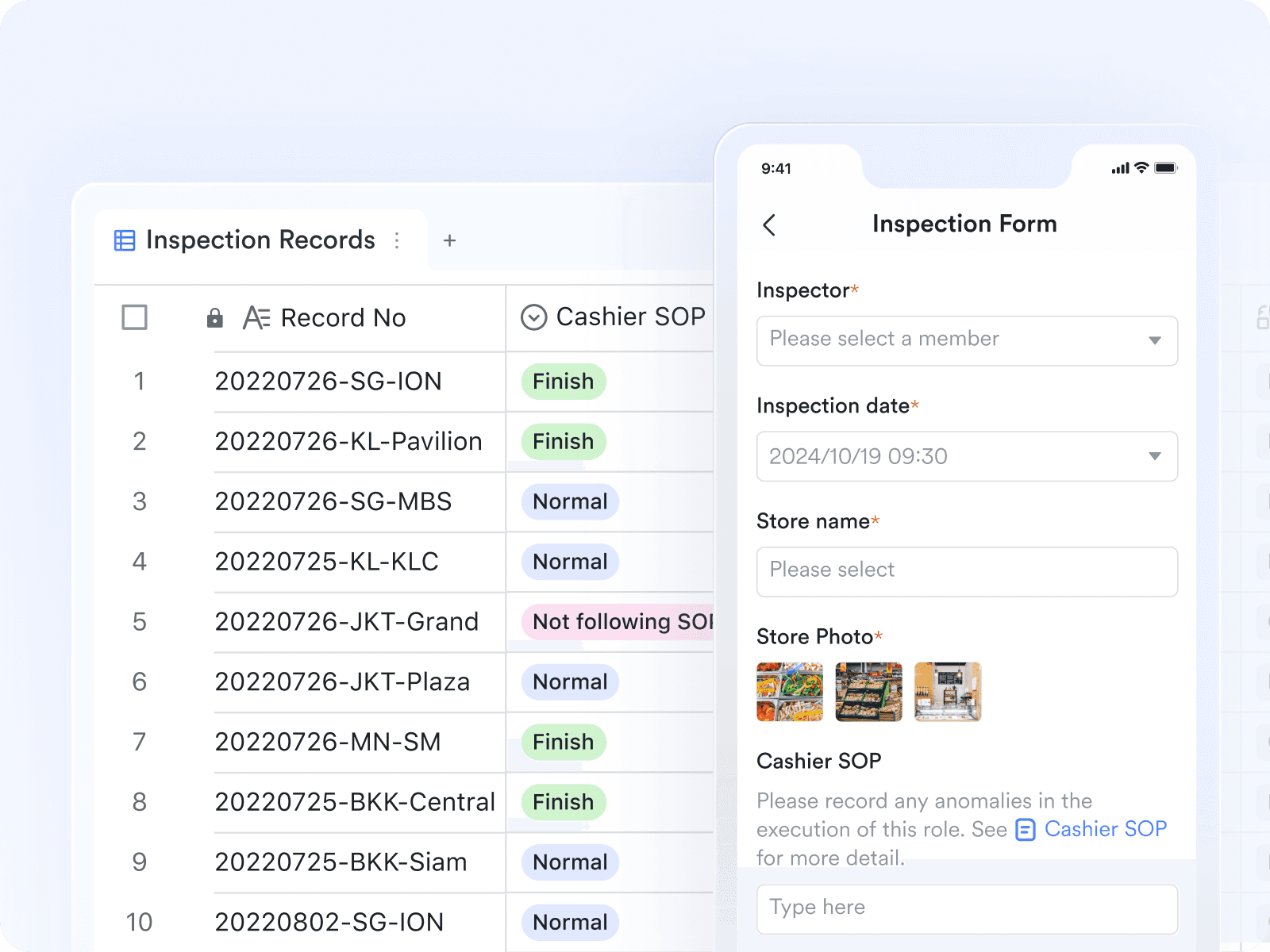Click the Finish tag for 20220726-SG-ION
Screen dimensions: 1270x952
pos(564,382)
